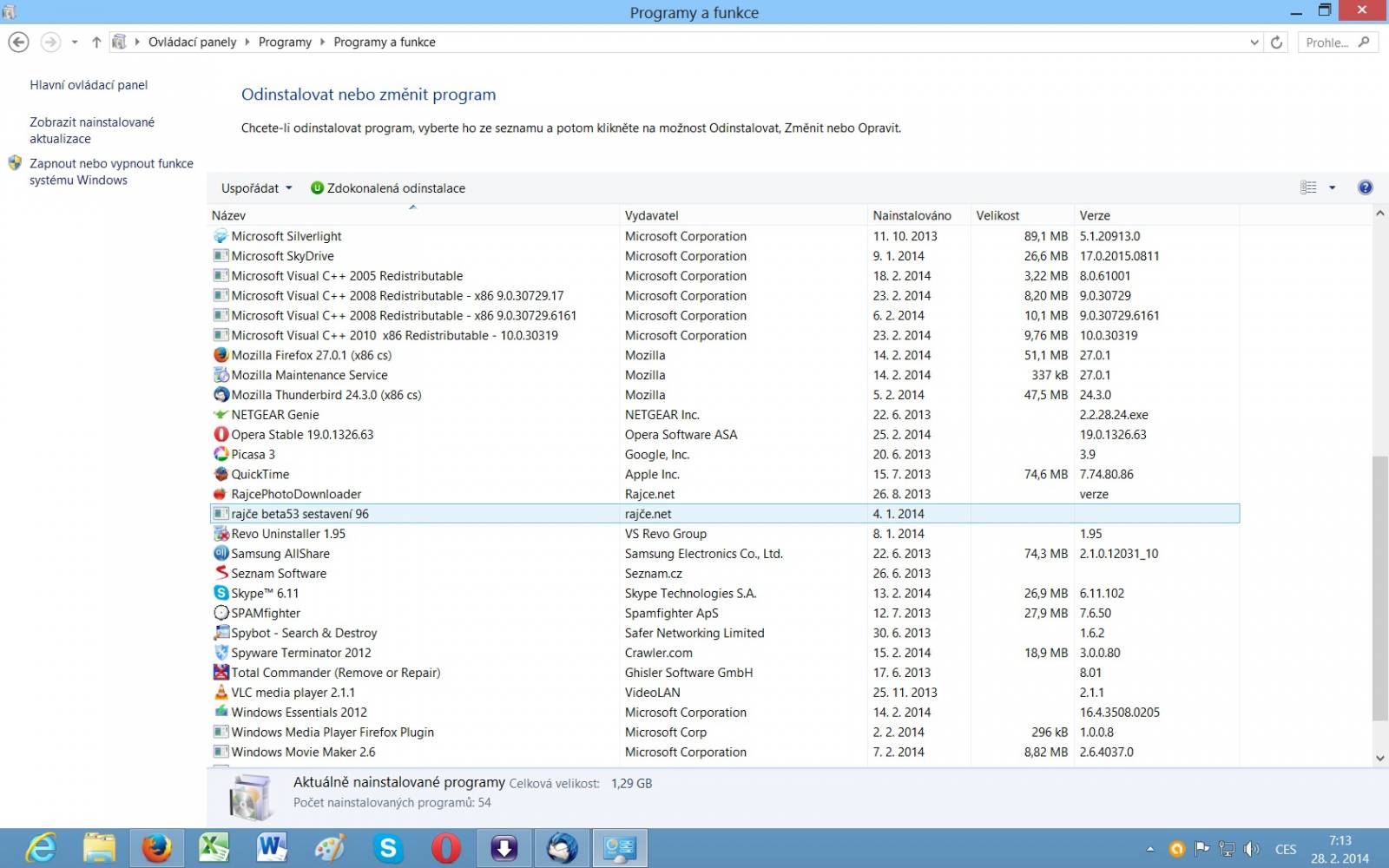This screenshot has width=1389, height=868.
Task: Open the view options dropdown arrow
Action: (x=1332, y=187)
